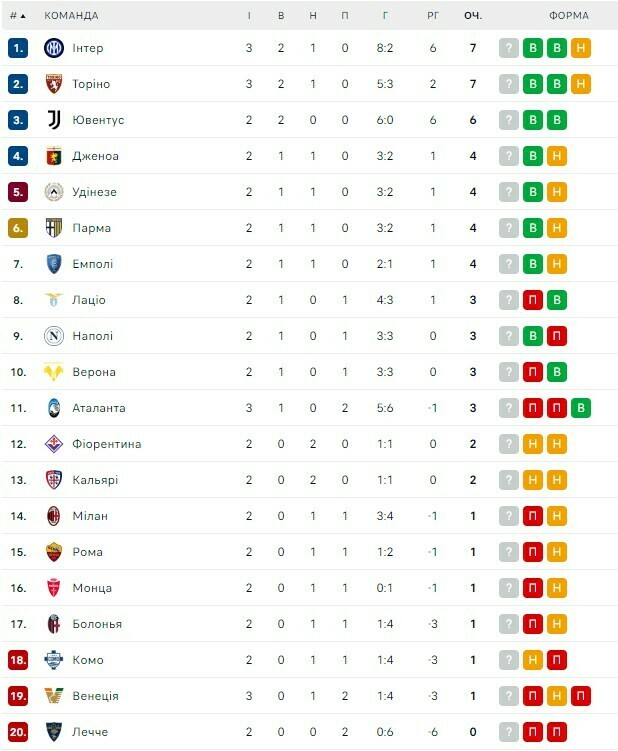Click the Roma team crest
618x751 pixels.
54,552
